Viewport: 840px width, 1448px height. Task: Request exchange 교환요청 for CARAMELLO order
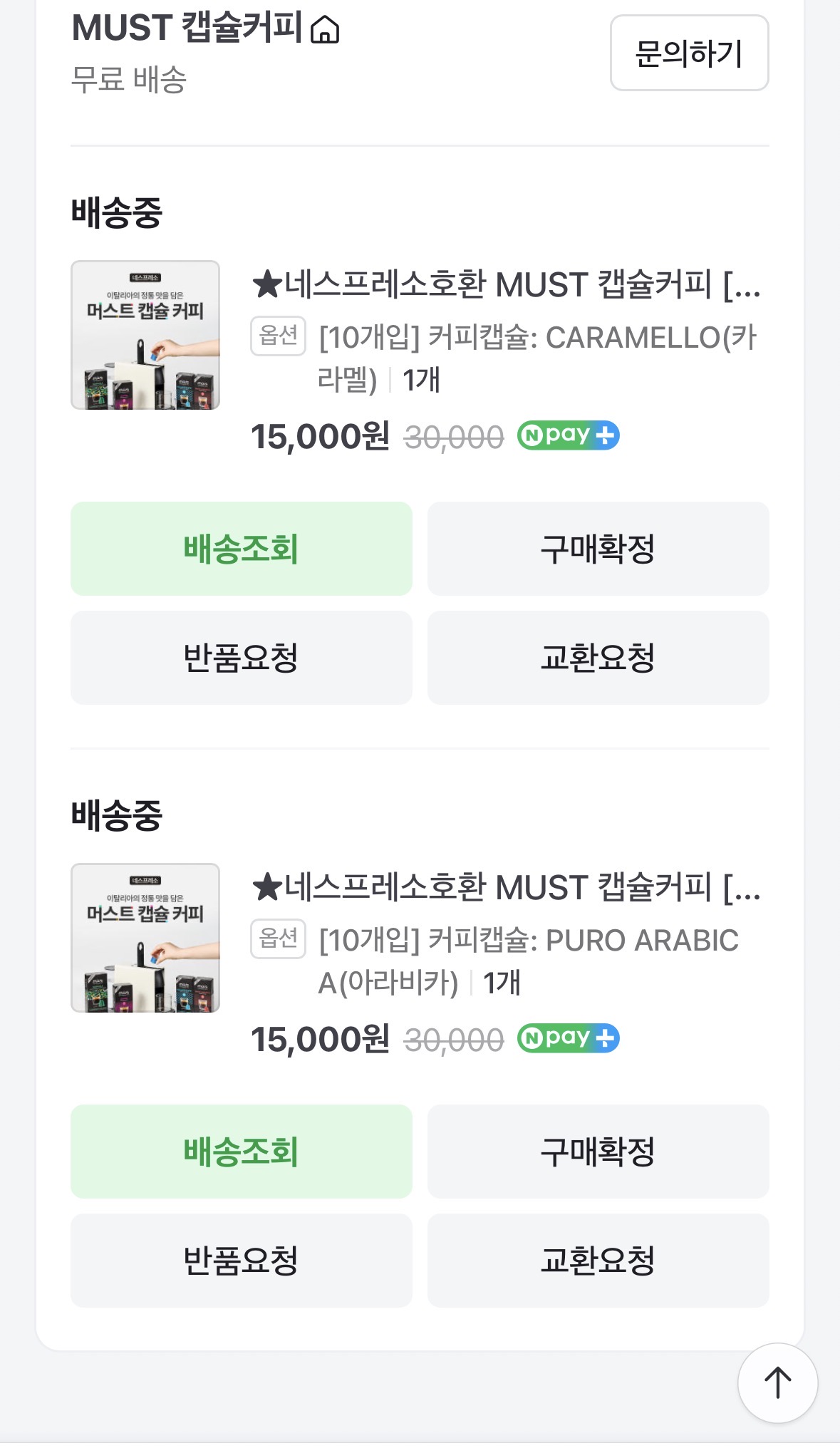598,658
